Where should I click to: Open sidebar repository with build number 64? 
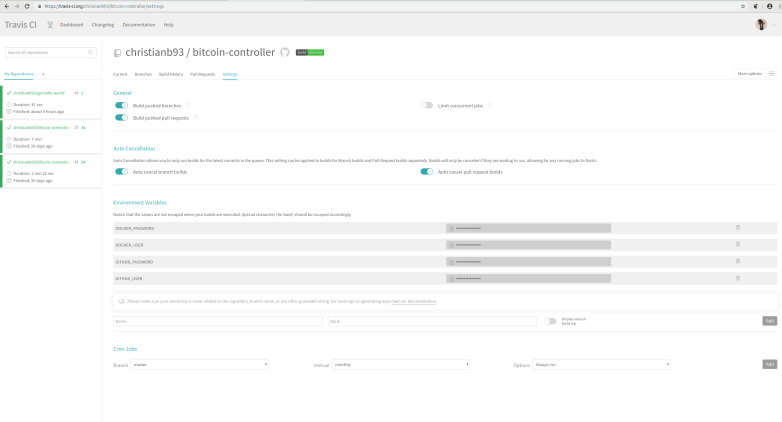click(x=41, y=162)
